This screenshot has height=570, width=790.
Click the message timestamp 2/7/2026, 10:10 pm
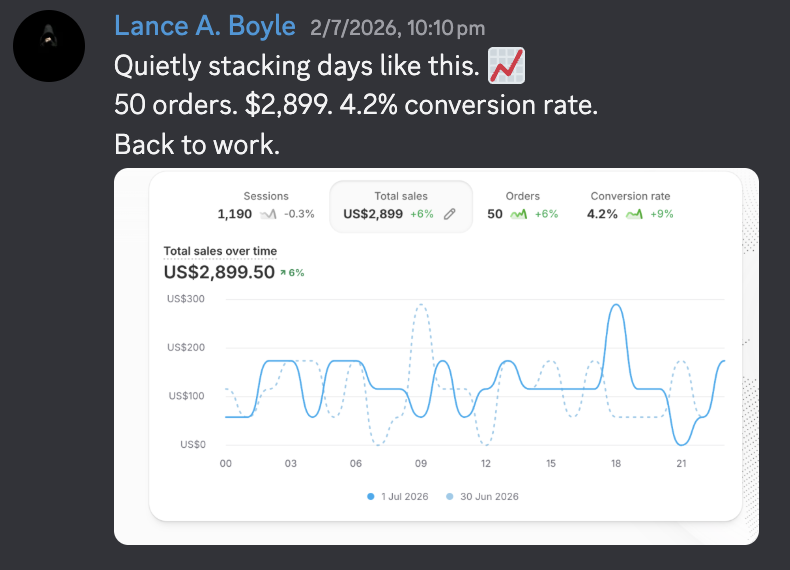[x=398, y=28]
